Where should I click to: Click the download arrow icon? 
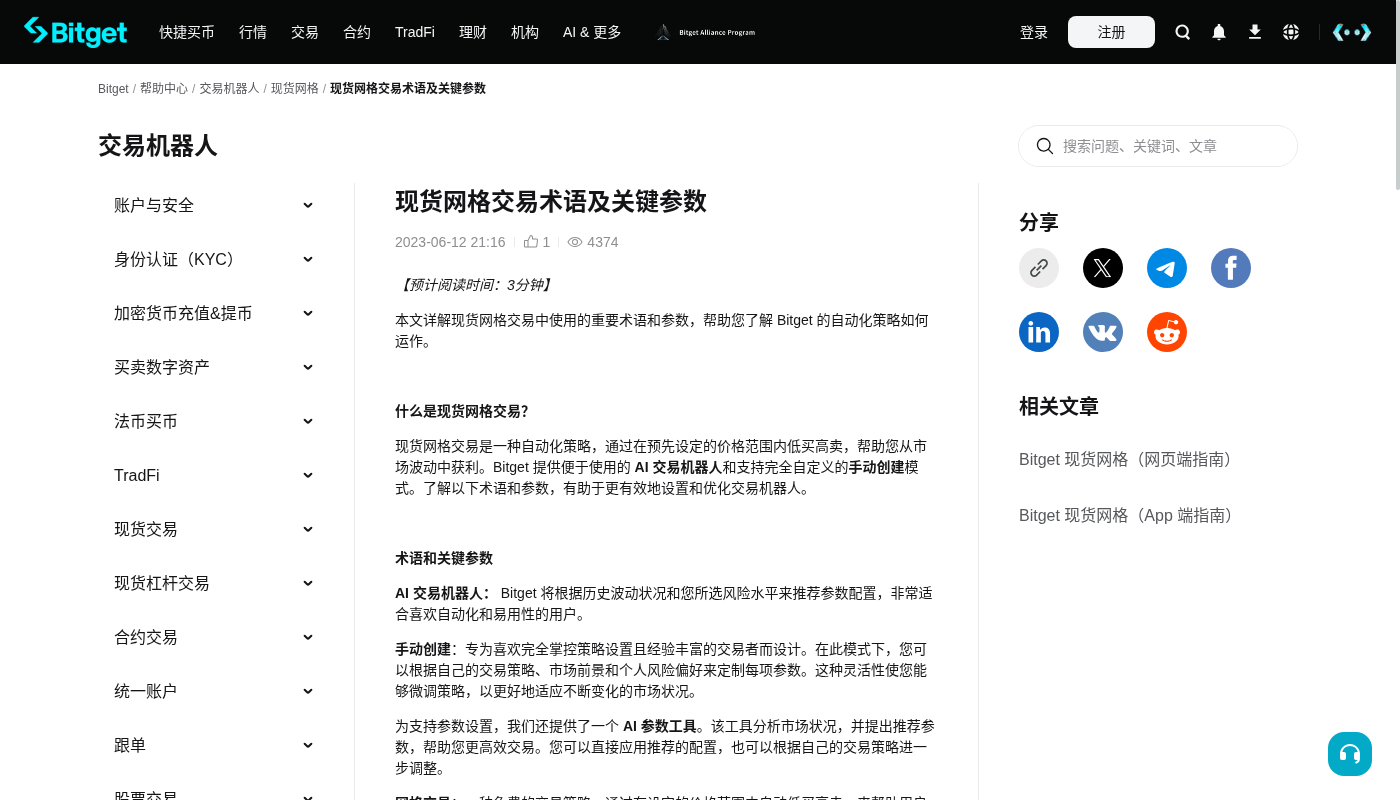point(1255,32)
